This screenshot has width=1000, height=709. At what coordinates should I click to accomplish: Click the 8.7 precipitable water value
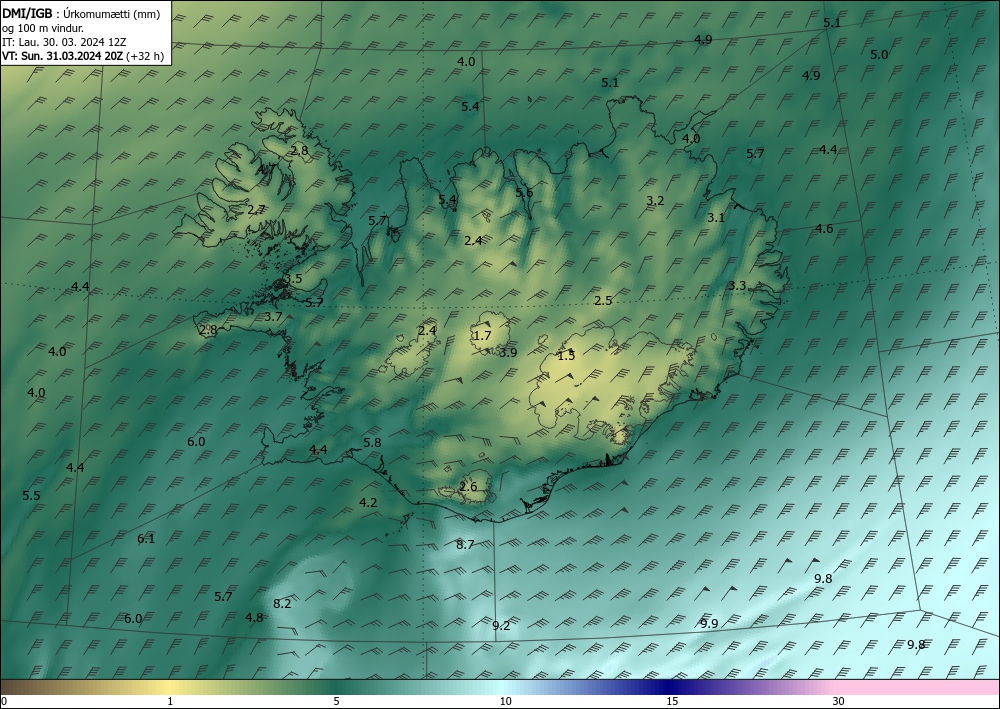pyautogui.click(x=465, y=545)
